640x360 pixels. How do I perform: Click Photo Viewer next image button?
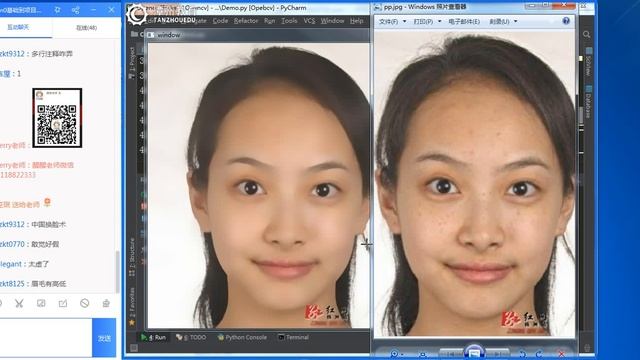(x=497, y=354)
